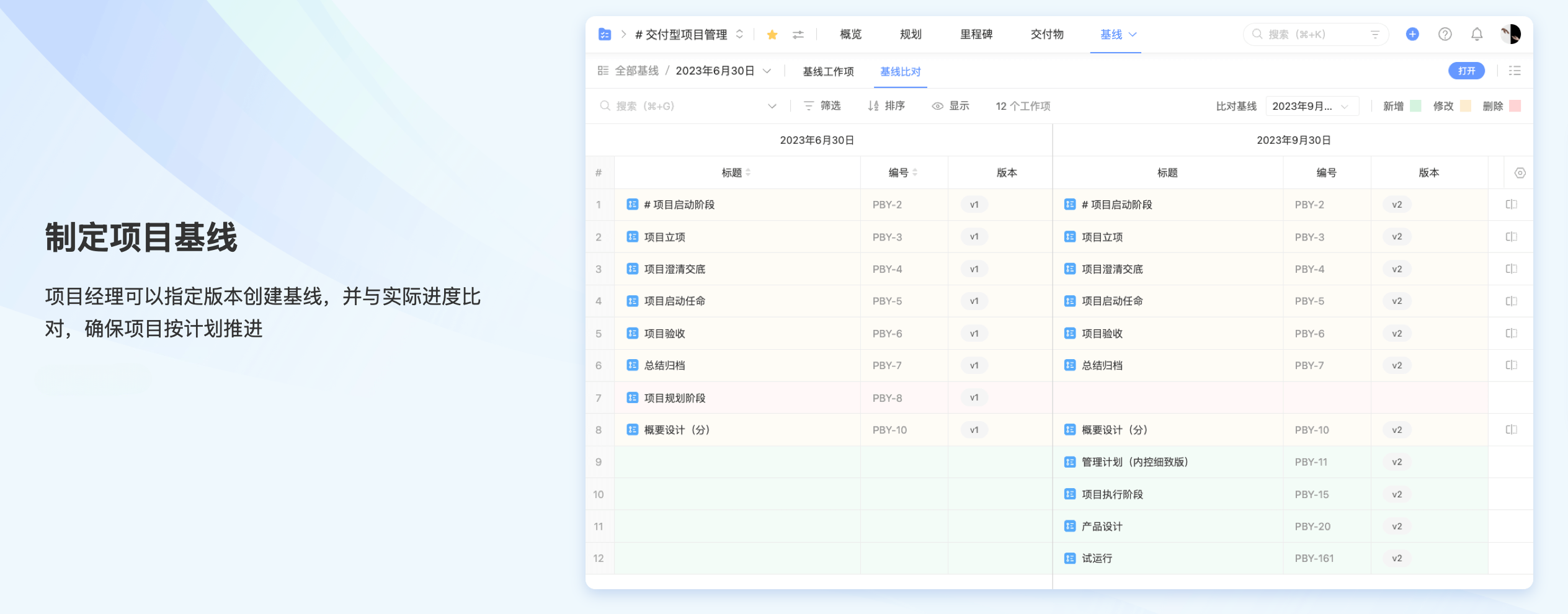Sort by the 标题 column header
The image size is (1568, 614).
pyautogui.click(x=736, y=172)
